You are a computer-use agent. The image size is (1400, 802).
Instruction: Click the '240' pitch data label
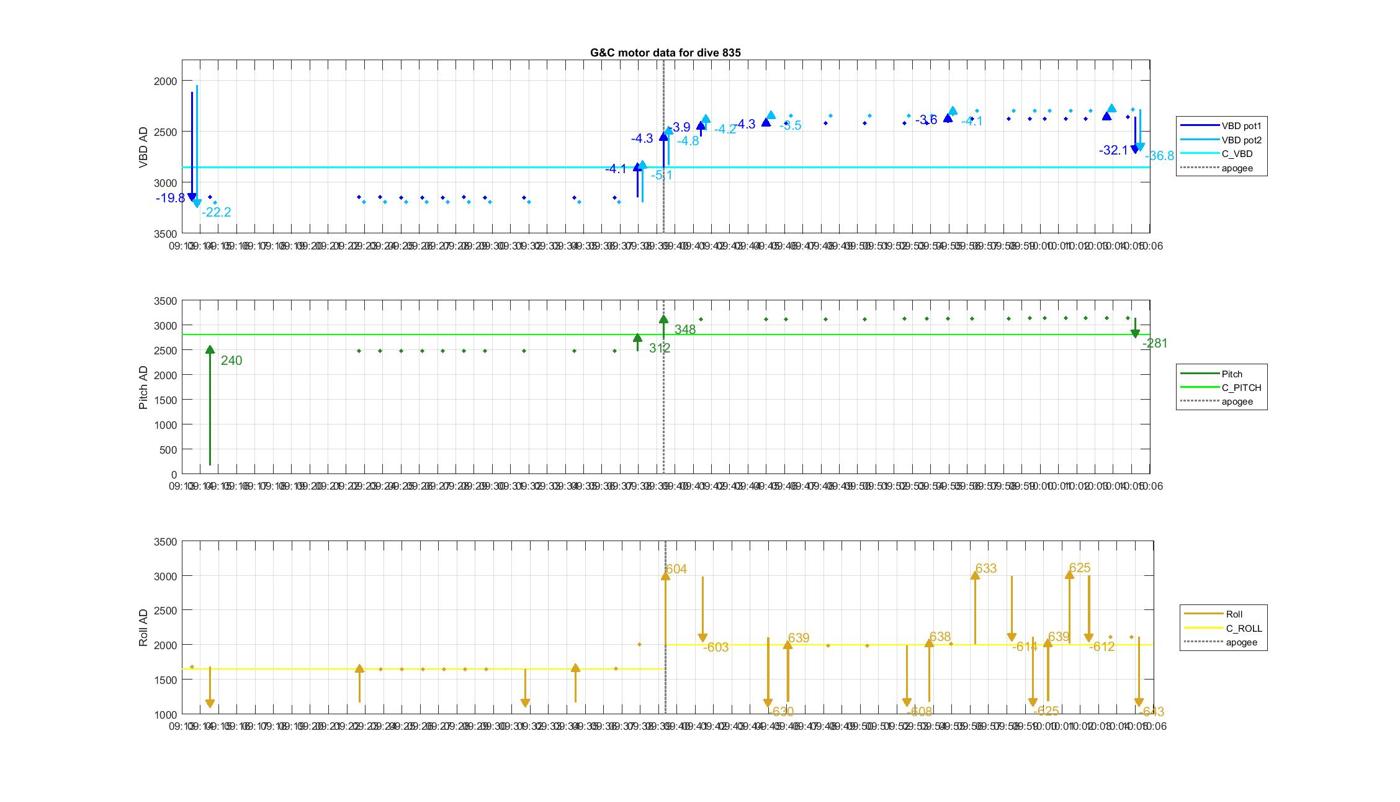[x=231, y=361]
